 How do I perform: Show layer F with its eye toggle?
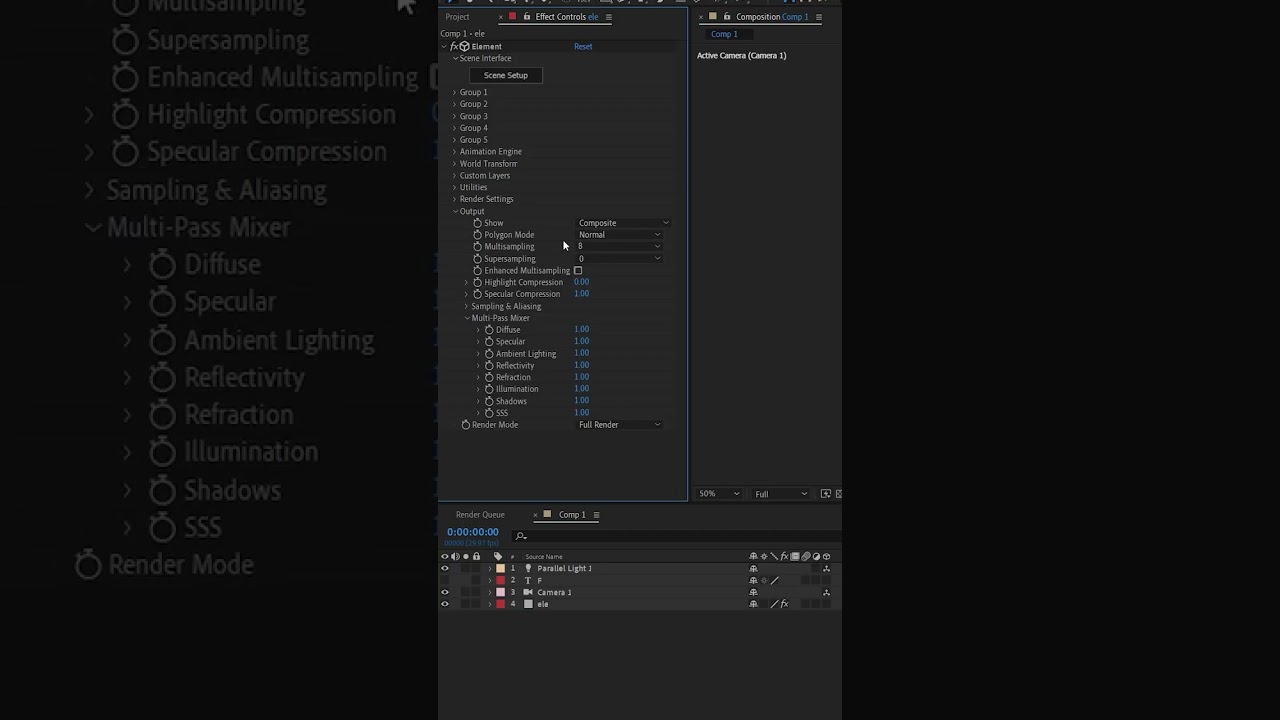[x=445, y=580]
